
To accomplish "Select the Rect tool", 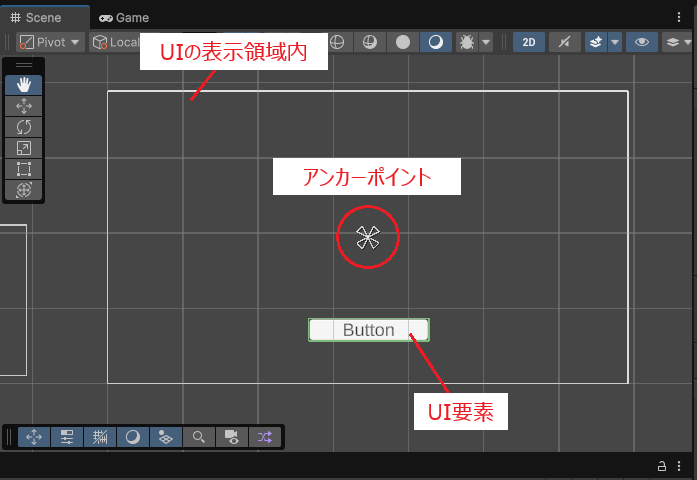I will tap(24, 169).
